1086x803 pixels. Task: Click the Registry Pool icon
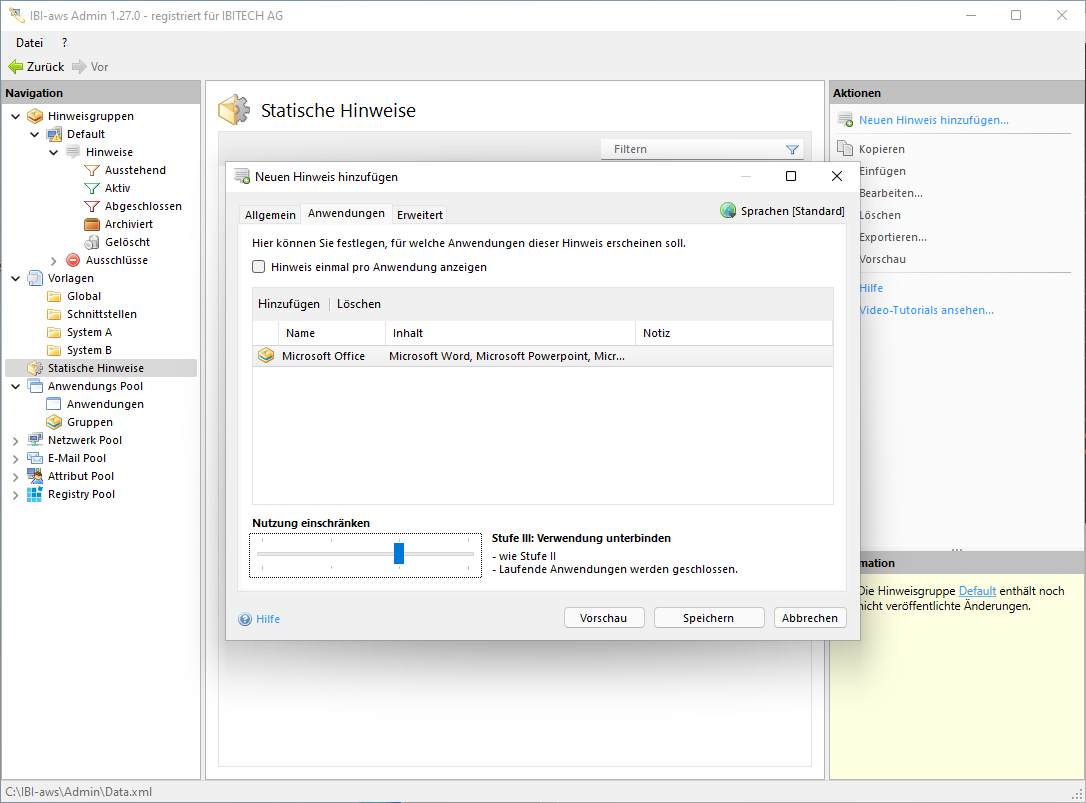[35, 494]
